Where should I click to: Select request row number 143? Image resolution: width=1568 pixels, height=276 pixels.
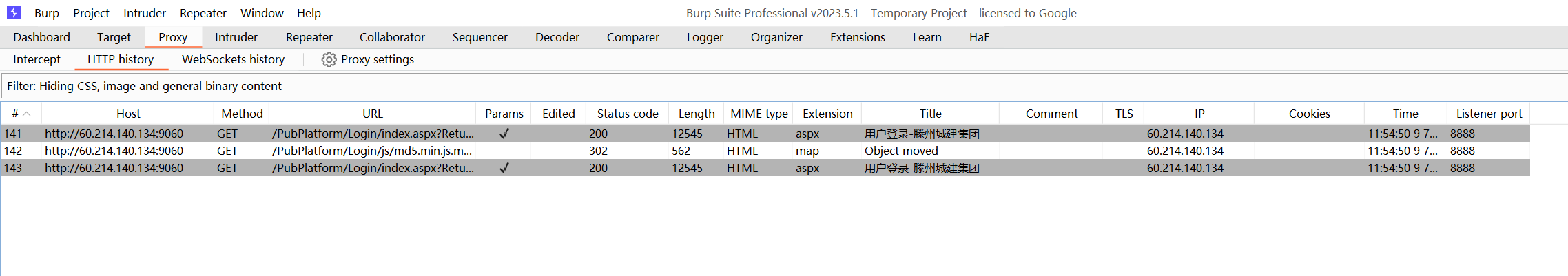click(x=765, y=168)
